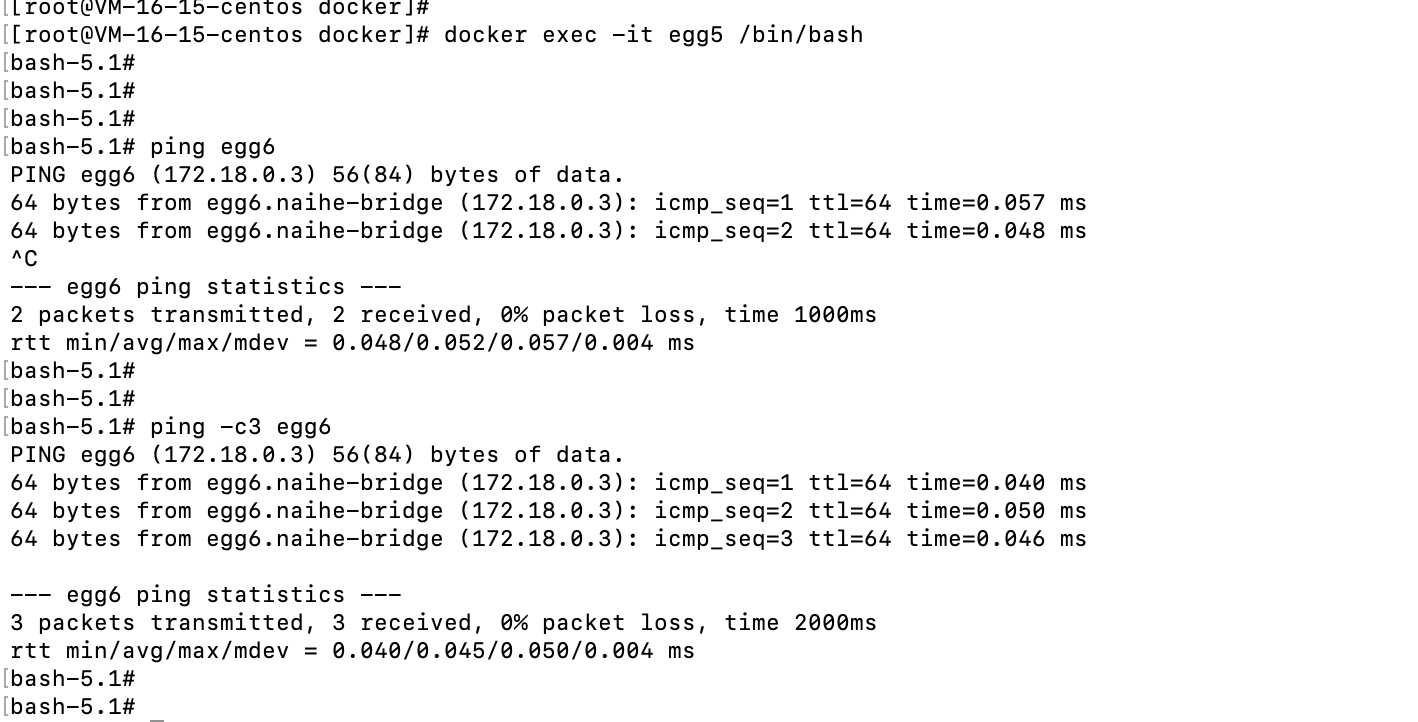Screen dimensions: 1418x722
Task: Click the '3 packets transmitted' summary line
Action: click(x=443, y=623)
